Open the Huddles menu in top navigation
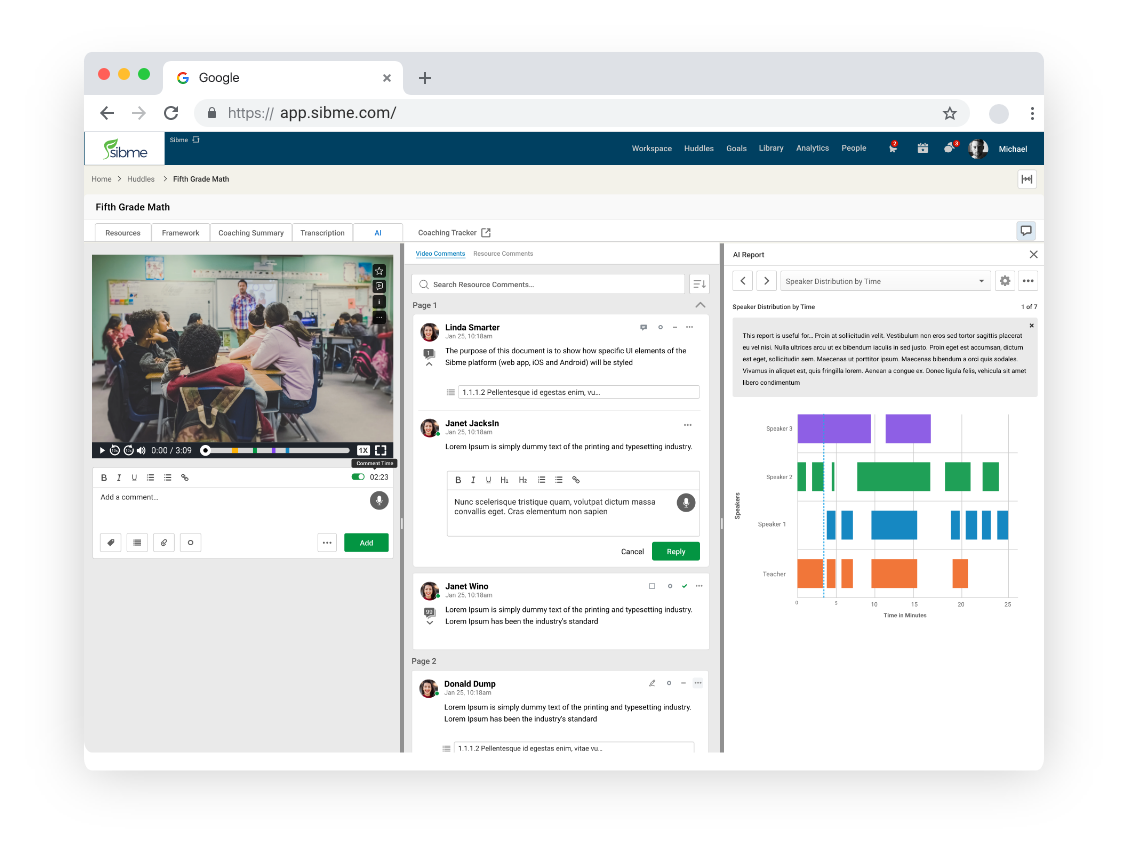1128x855 pixels. pos(699,148)
